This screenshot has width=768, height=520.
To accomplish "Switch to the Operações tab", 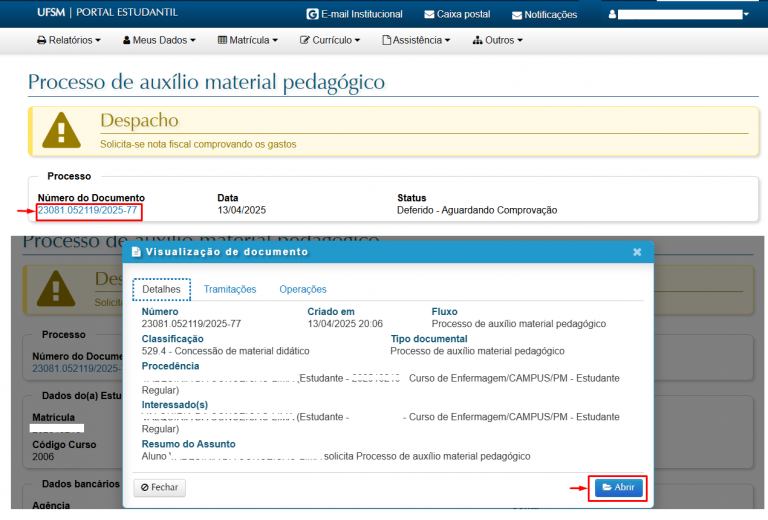I will pyautogui.click(x=302, y=289).
